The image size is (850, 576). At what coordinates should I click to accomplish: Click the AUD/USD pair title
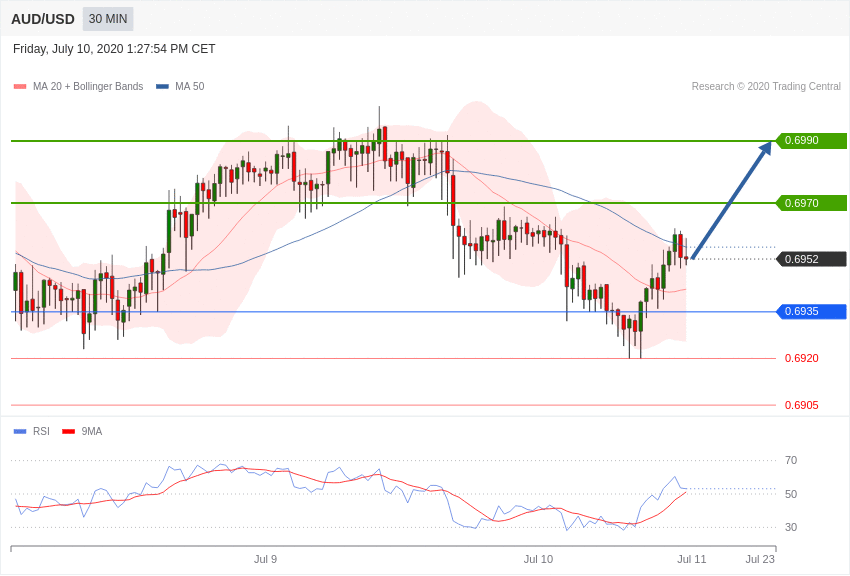point(43,19)
